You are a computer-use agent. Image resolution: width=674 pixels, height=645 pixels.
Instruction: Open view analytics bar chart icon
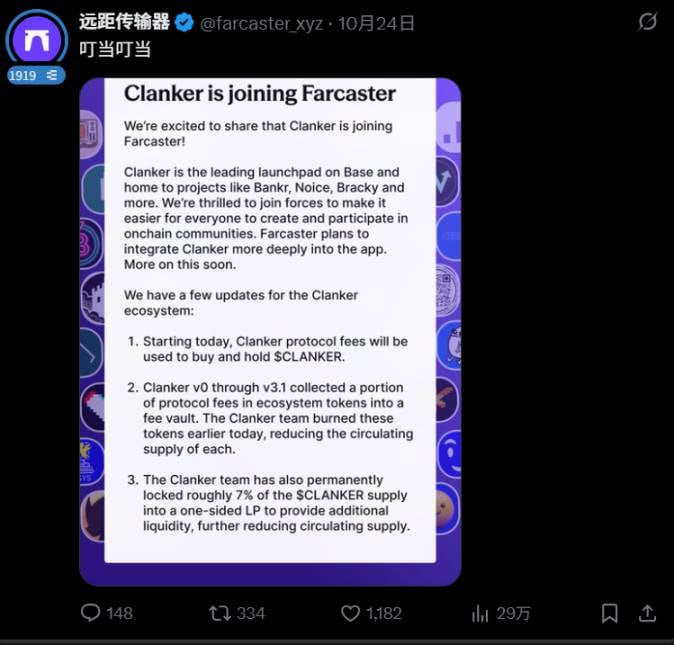click(x=480, y=612)
